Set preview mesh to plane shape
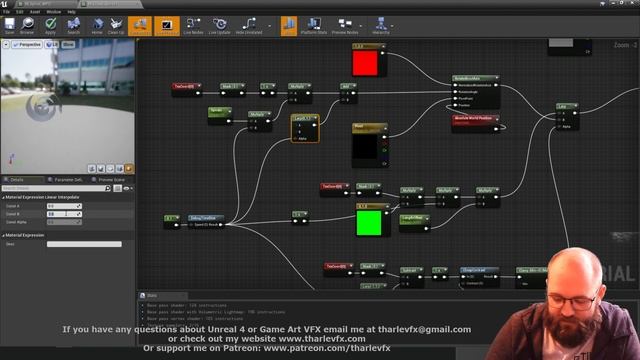The width and height of the screenshot is (640, 360). tap(110, 169)
